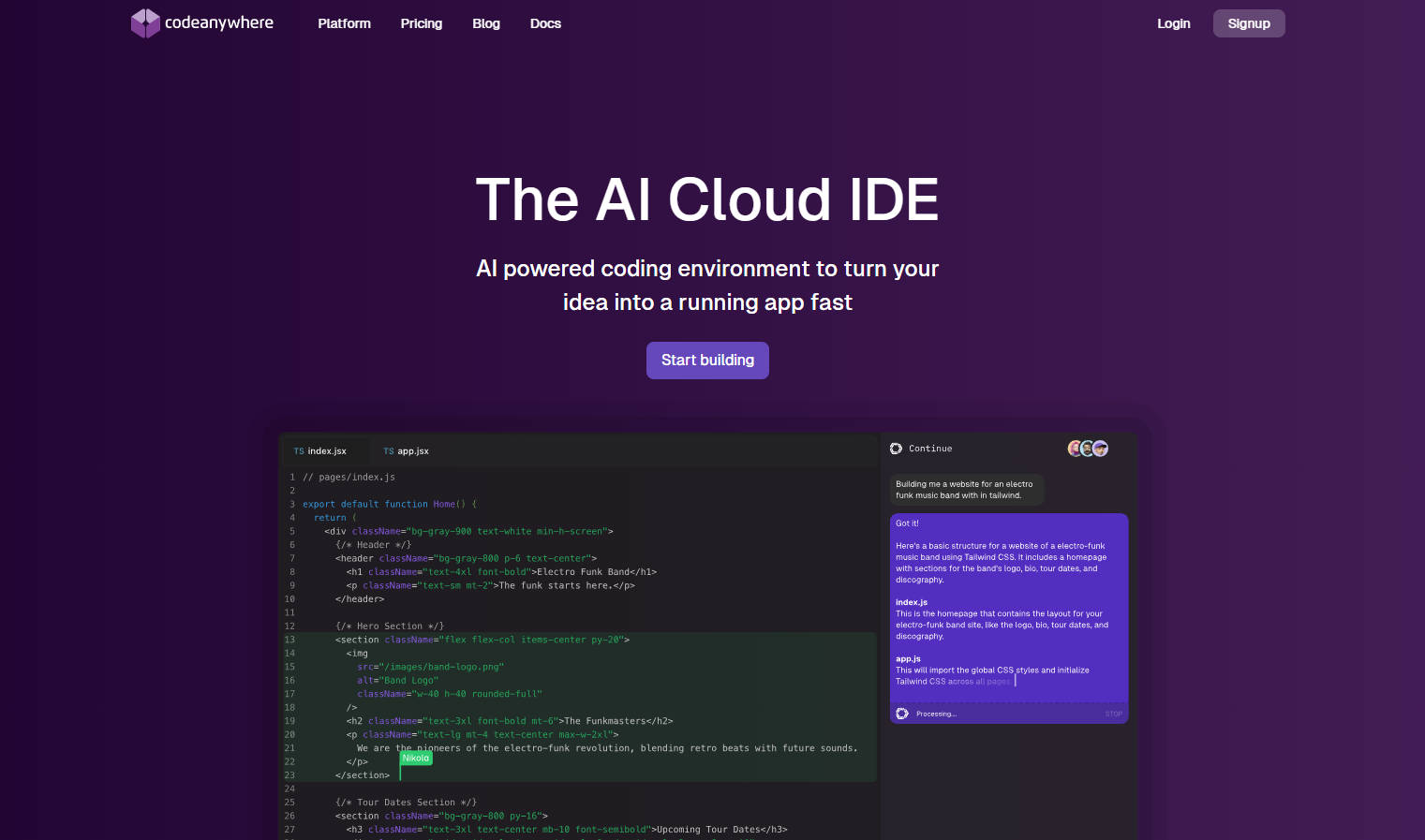Open the middle collaborator avatar
The height and width of the screenshot is (840, 1425).
click(1087, 449)
